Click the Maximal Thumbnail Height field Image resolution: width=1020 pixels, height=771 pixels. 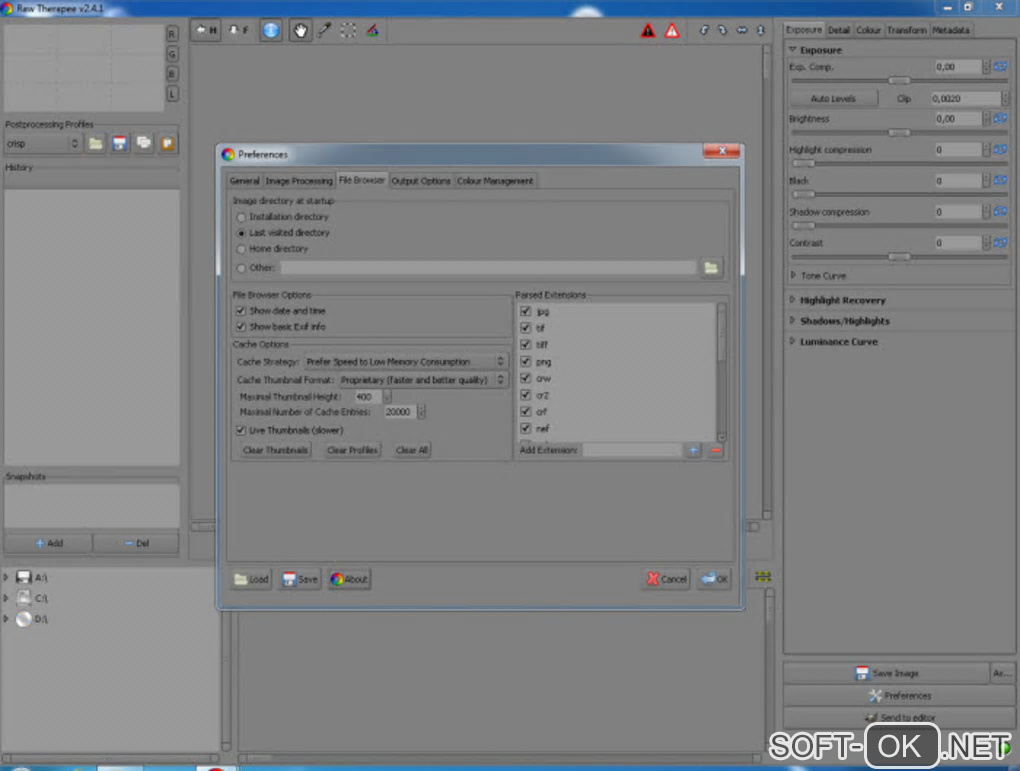click(368, 397)
